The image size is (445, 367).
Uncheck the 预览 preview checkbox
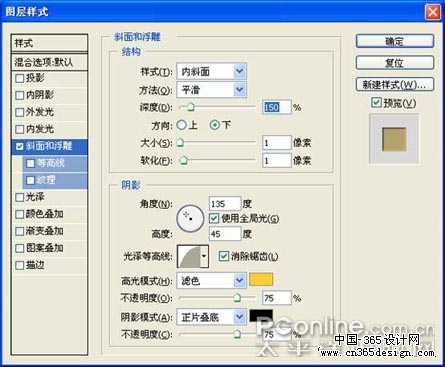tap(376, 103)
